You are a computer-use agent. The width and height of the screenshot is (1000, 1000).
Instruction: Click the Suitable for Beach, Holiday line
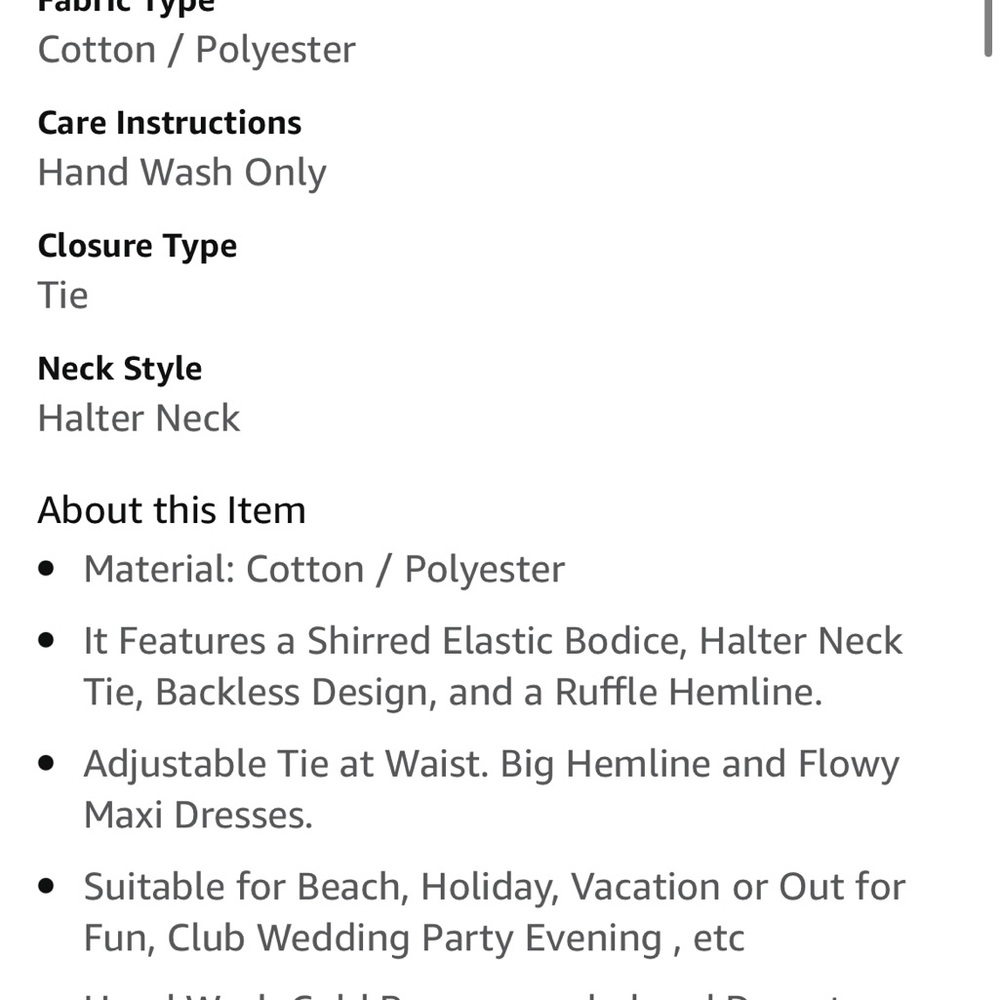(494, 887)
